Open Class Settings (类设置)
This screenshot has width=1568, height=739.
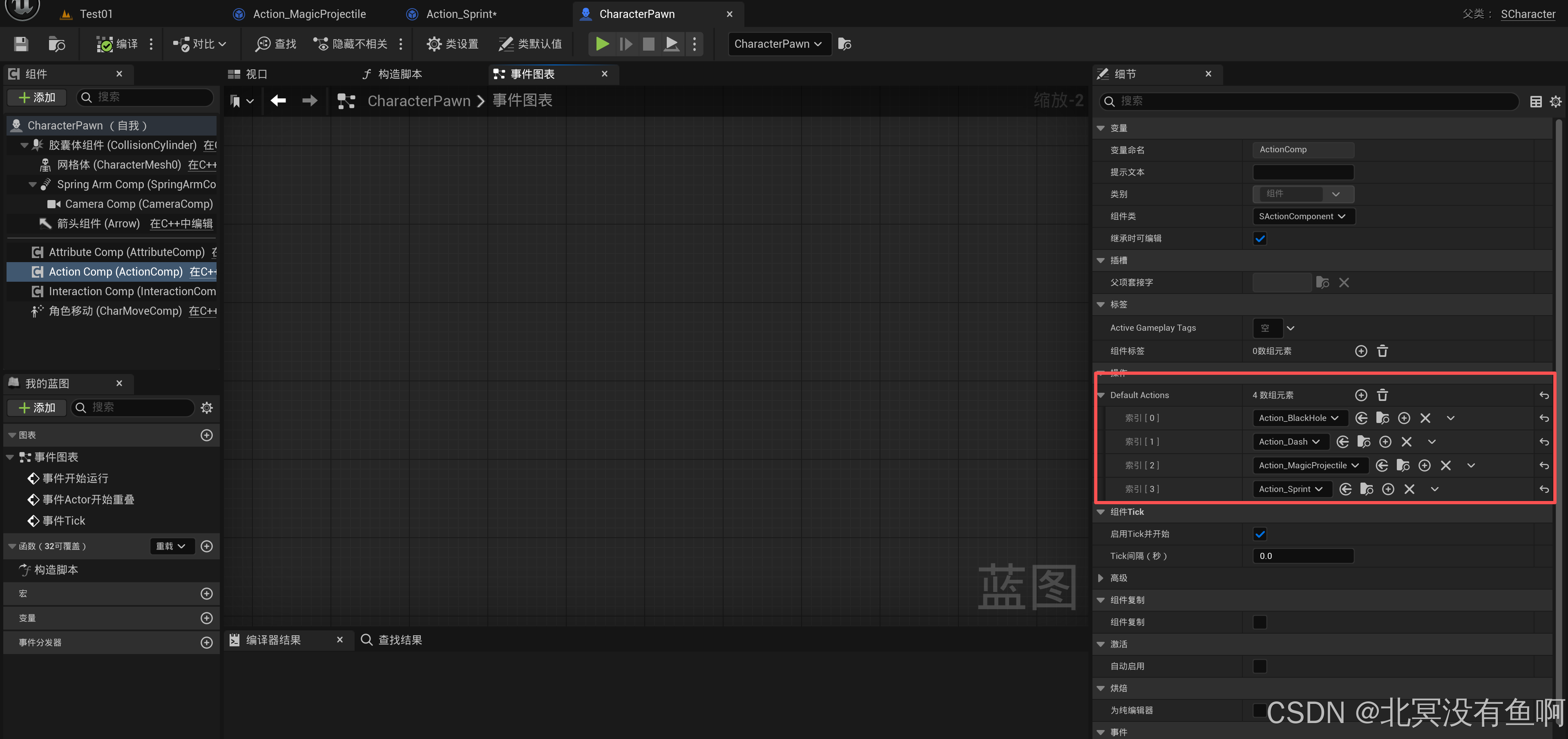tap(452, 44)
